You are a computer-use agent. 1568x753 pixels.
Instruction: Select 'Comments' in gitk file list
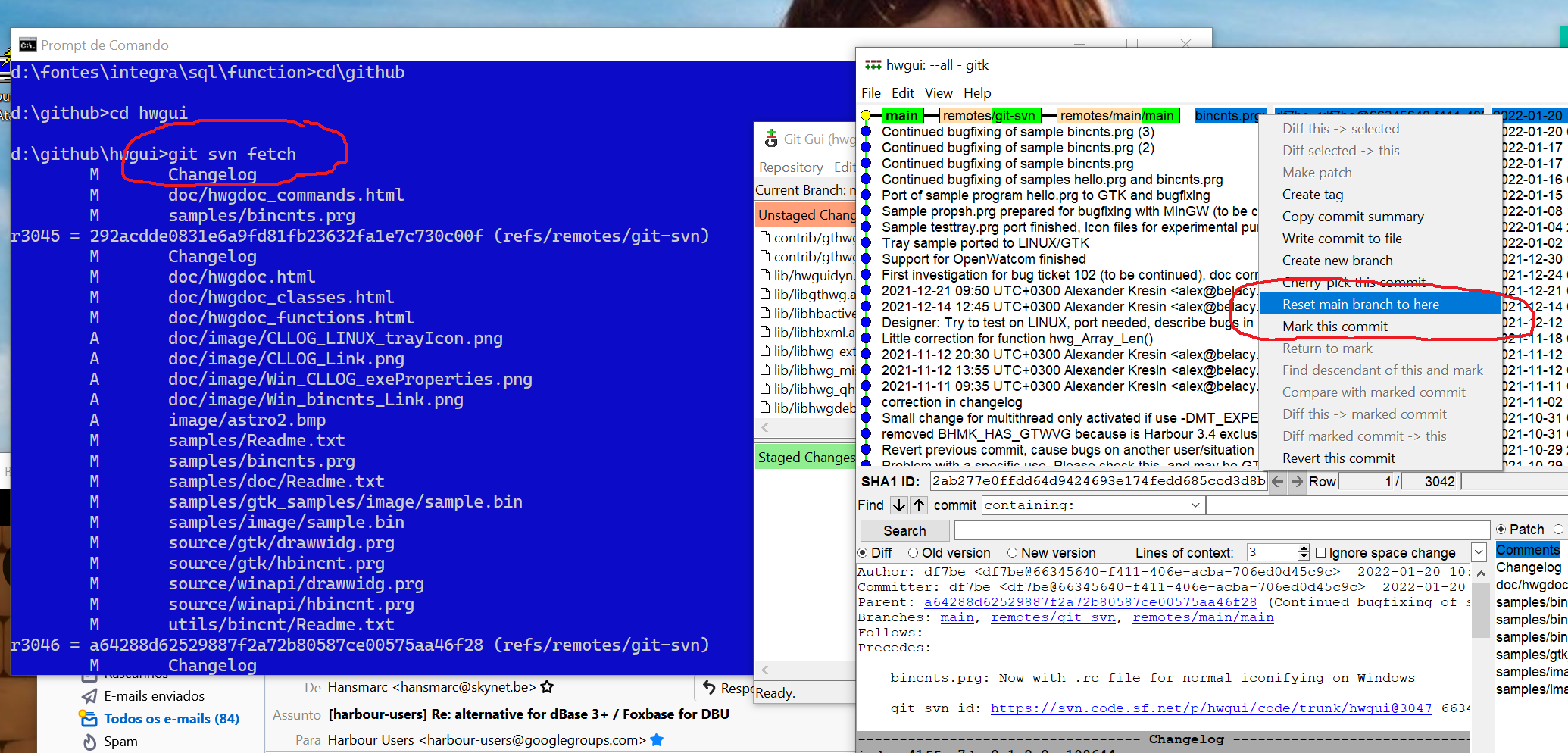(1528, 550)
